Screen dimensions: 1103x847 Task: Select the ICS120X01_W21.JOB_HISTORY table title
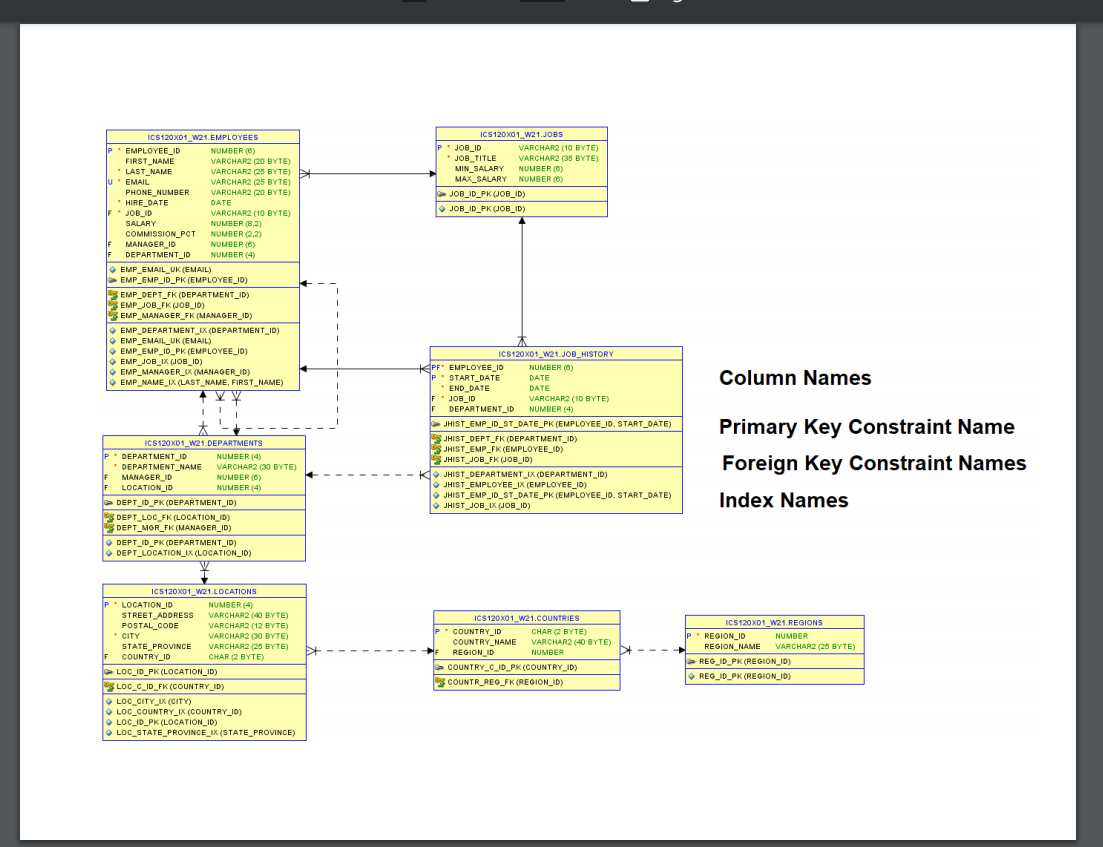click(556, 354)
